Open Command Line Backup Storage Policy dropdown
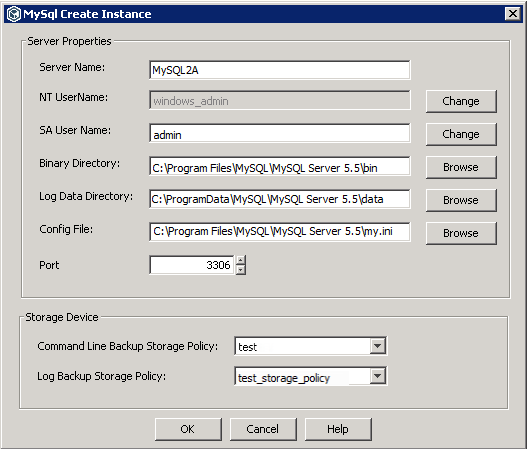The height and width of the screenshot is (449, 527). (377, 346)
